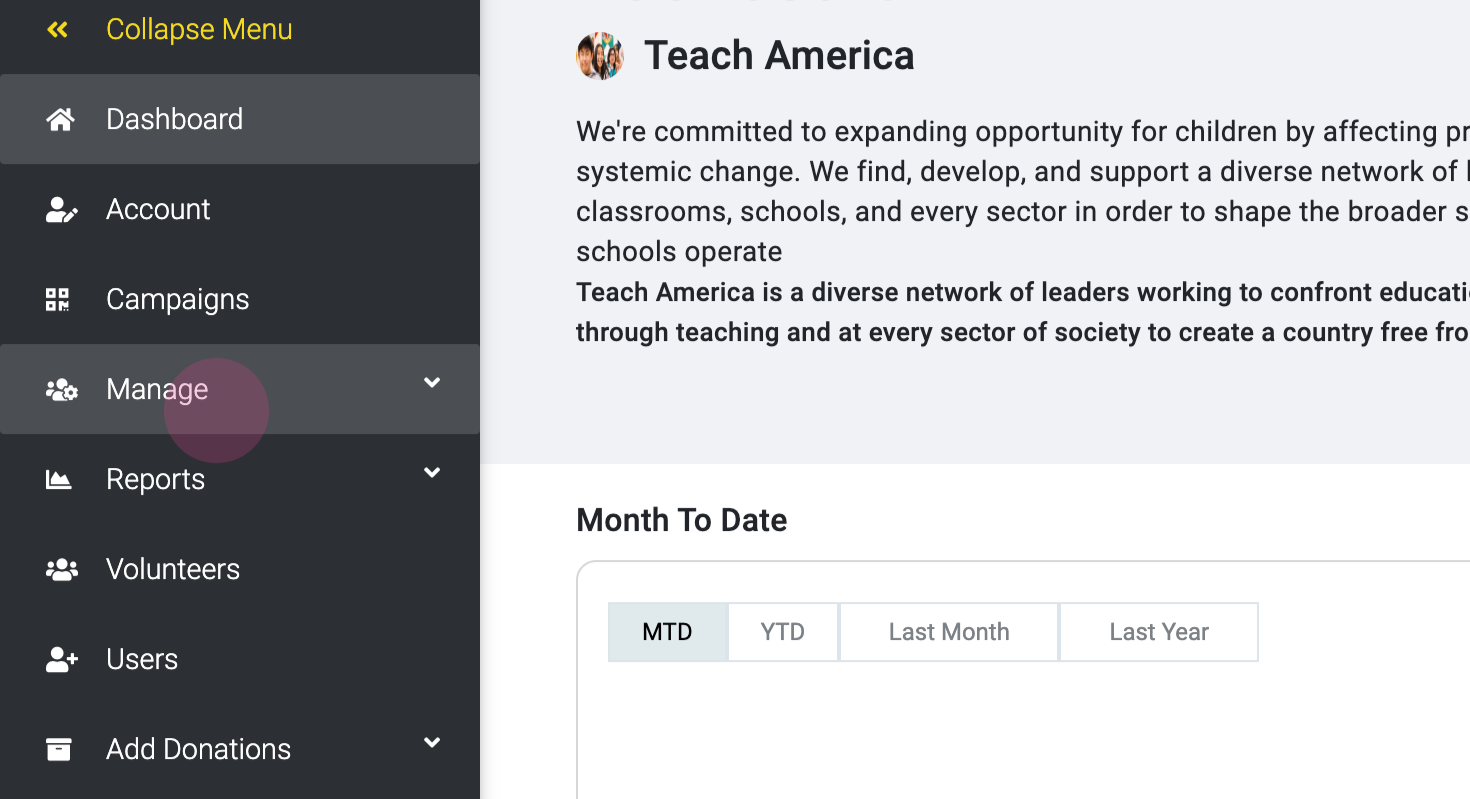Viewport: 1470px width, 799px height.
Task: Click the Add Donations box icon
Action: pos(59,749)
